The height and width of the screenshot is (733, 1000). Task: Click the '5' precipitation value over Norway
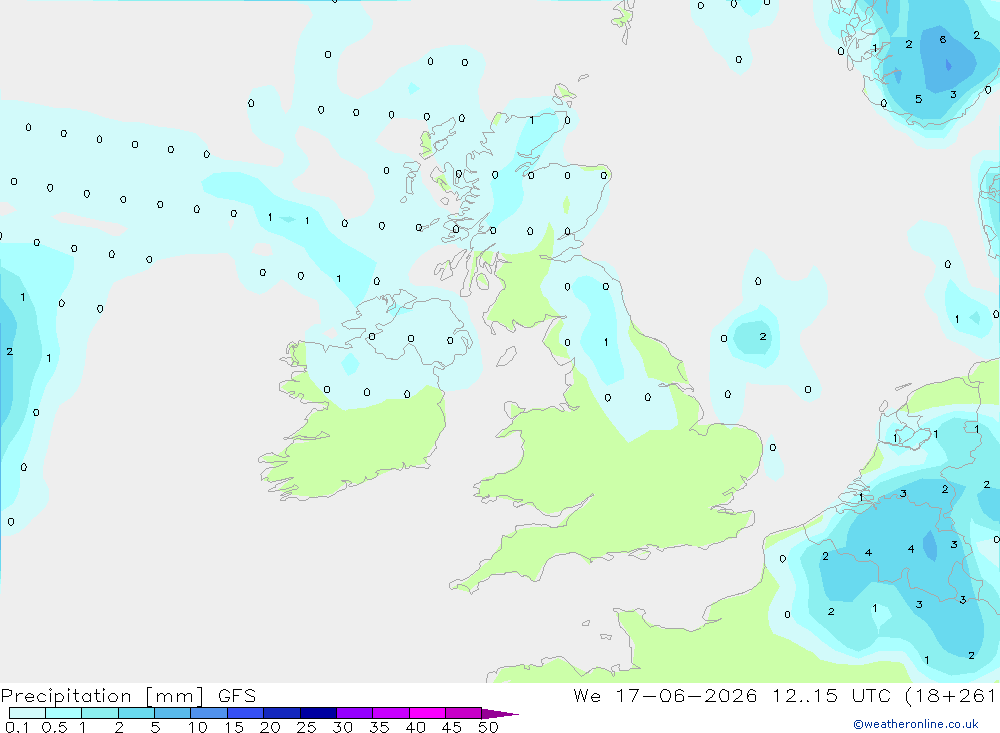(918, 99)
